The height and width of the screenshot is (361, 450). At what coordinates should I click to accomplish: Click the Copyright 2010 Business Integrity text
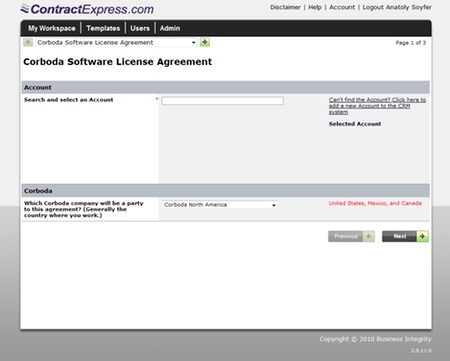point(375,339)
